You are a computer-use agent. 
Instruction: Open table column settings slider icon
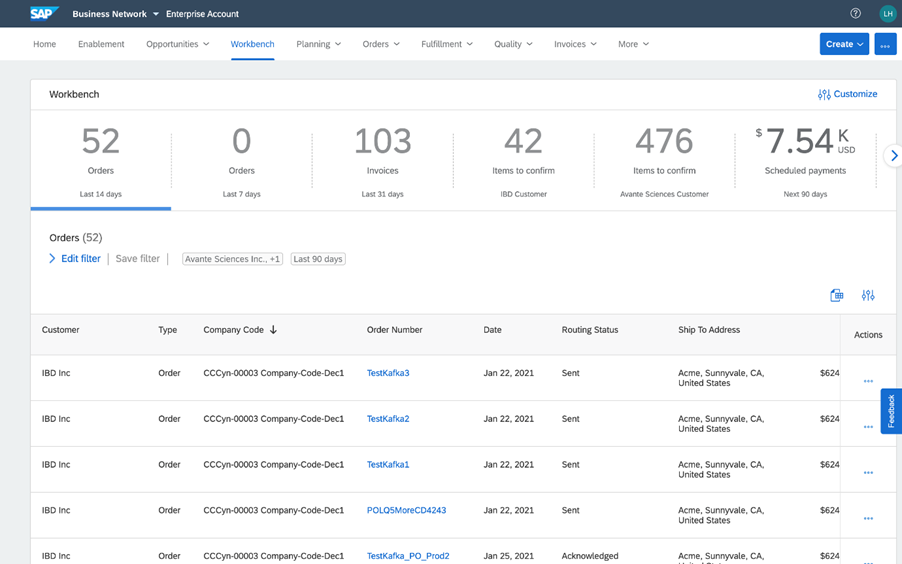coord(868,295)
